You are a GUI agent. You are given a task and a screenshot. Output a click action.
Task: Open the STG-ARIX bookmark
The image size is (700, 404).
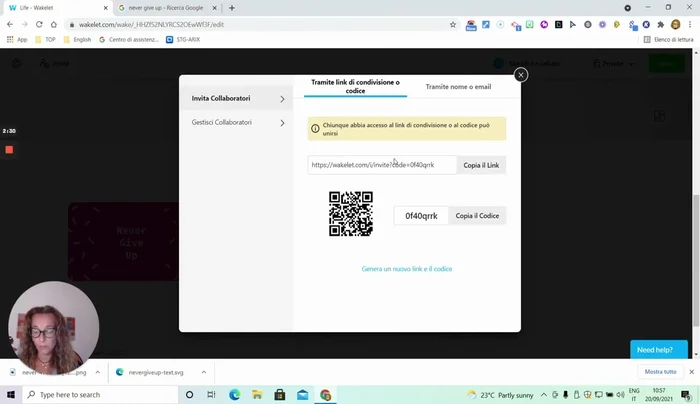(x=183, y=40)
